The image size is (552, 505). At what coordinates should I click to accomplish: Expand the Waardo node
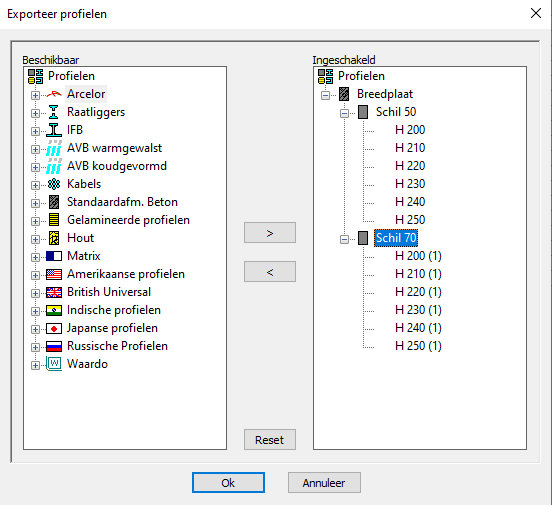(35, 365)
